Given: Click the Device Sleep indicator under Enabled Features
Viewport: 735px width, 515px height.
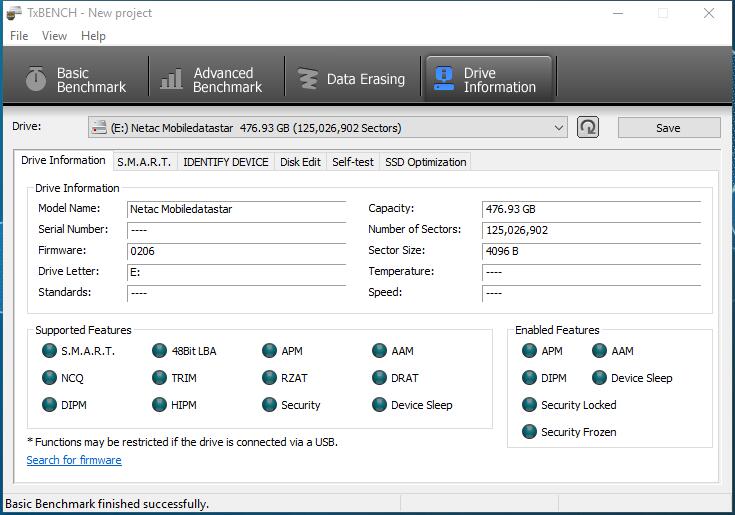Looking at the screenshot, I should [x=600, y=378].
